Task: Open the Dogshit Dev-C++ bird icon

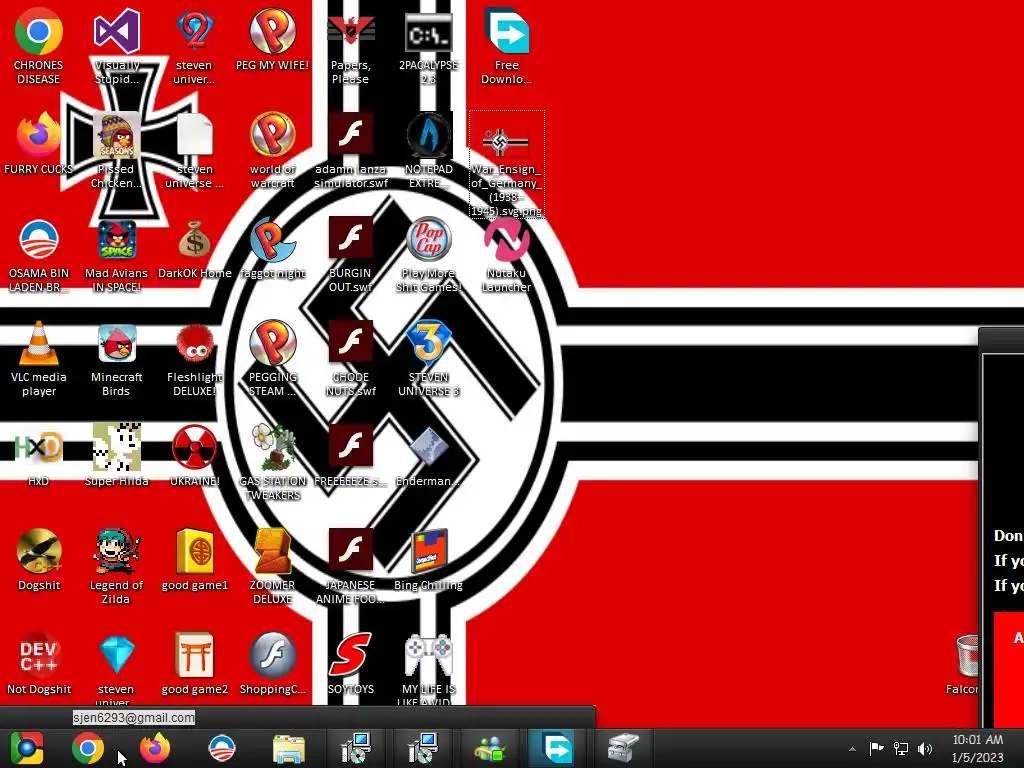Action: tap(39, 560)
